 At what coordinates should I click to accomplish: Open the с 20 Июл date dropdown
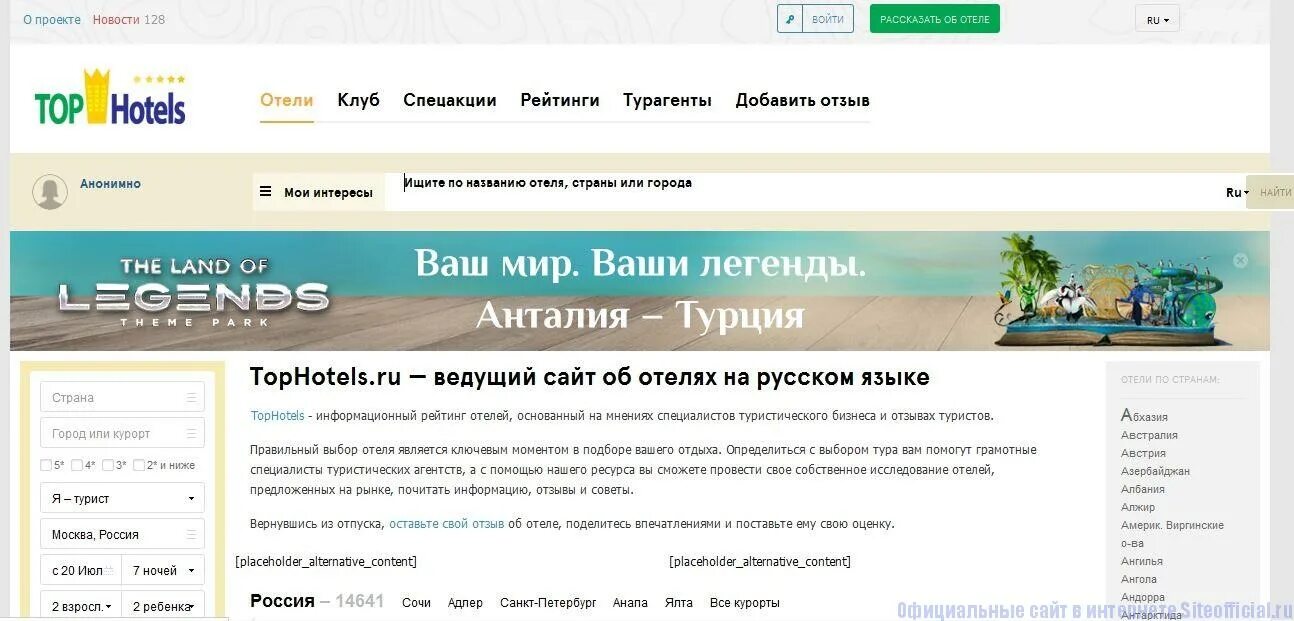(x=81, y=570)
